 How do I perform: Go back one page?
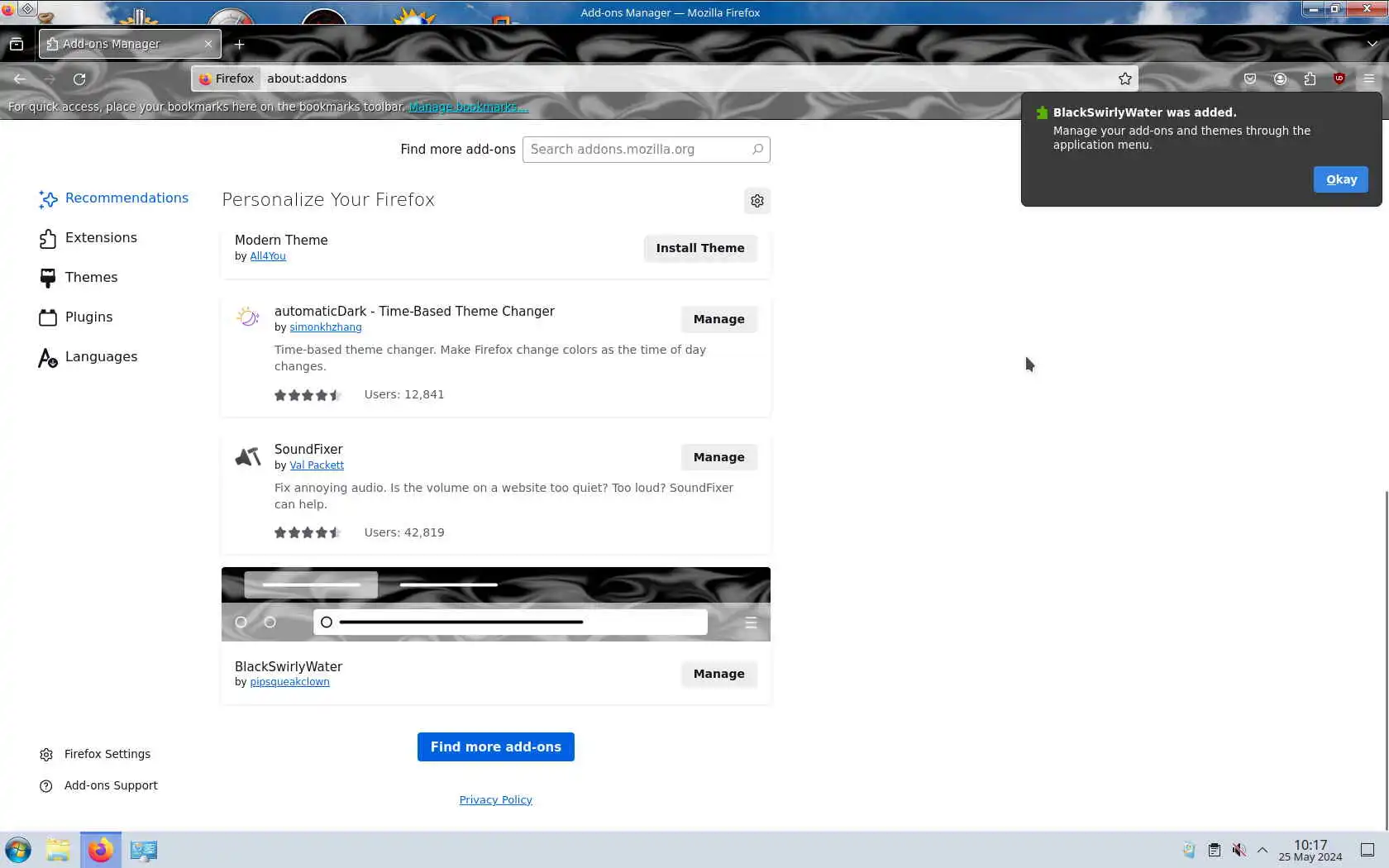click(20, 79)
